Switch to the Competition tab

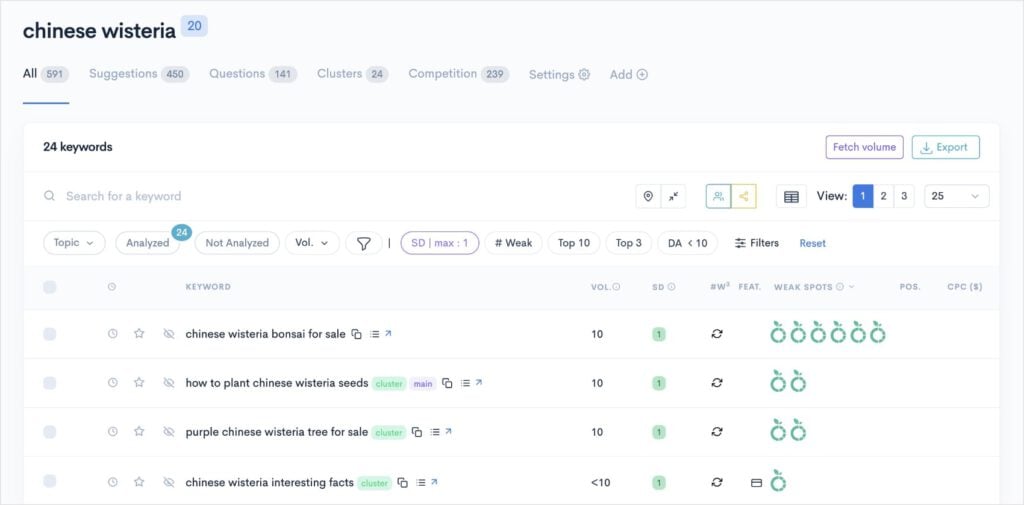[458, 74]
